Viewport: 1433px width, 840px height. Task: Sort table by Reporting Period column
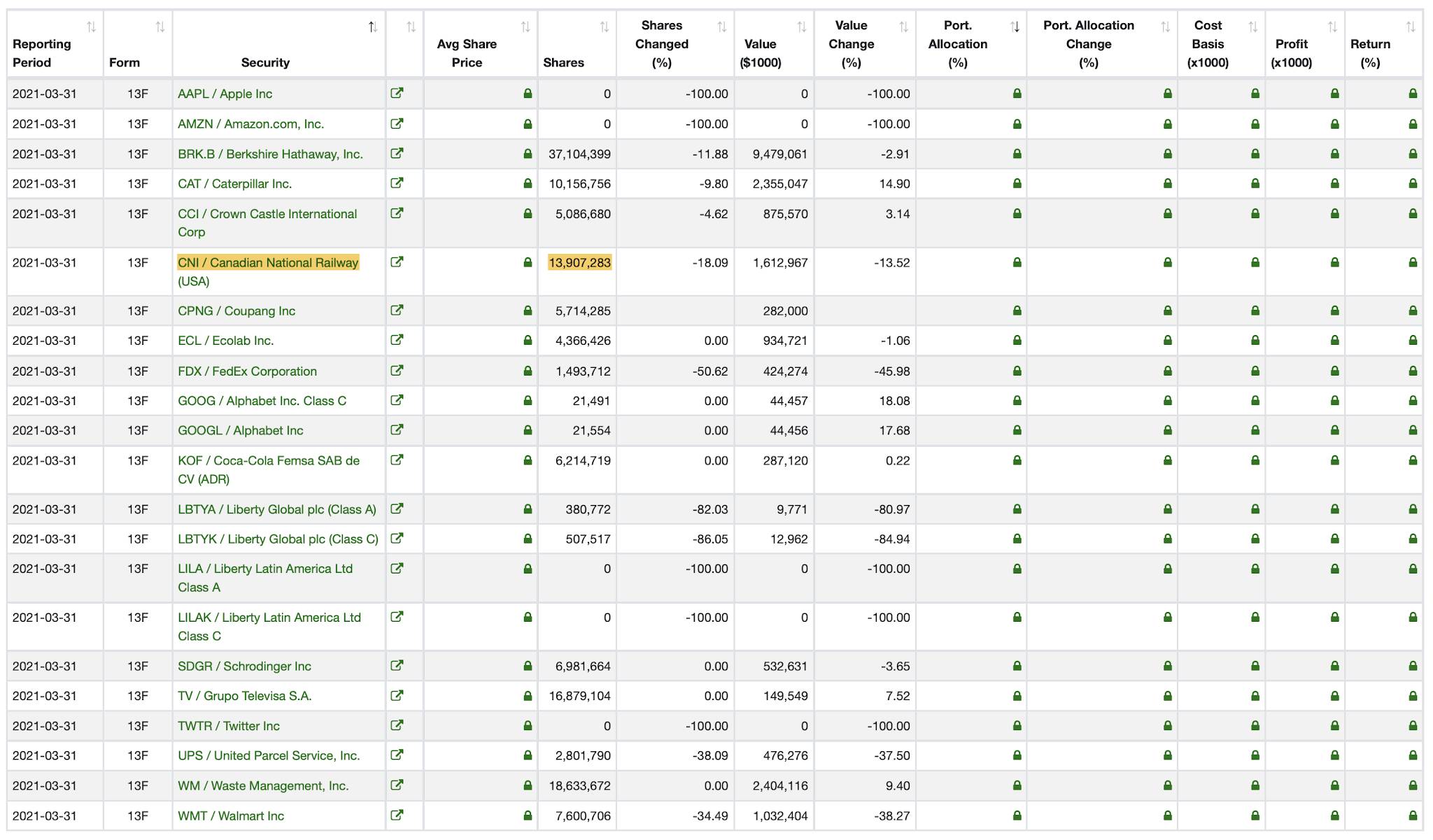91,27
